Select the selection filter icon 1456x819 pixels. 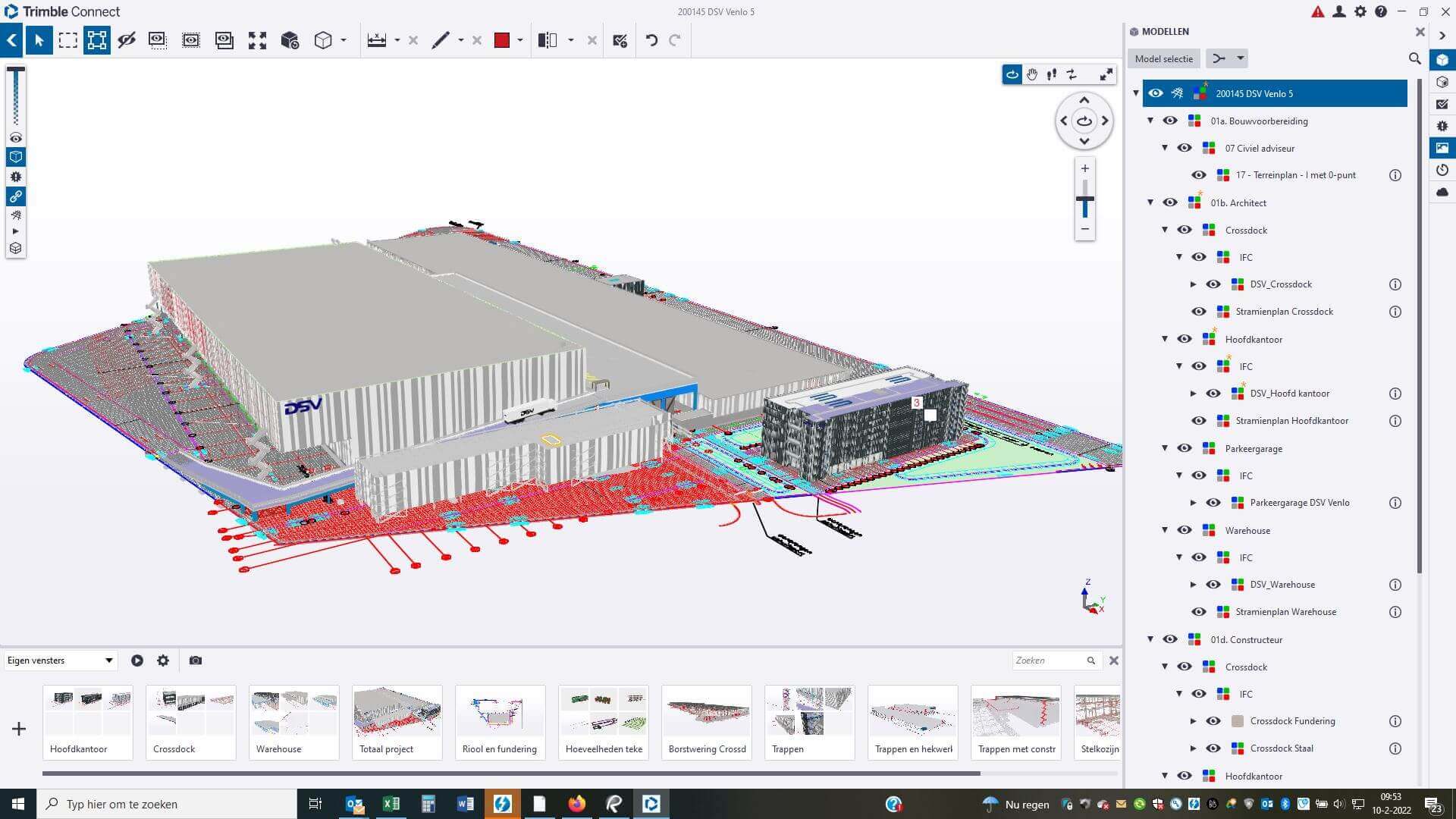coord(98,40)
